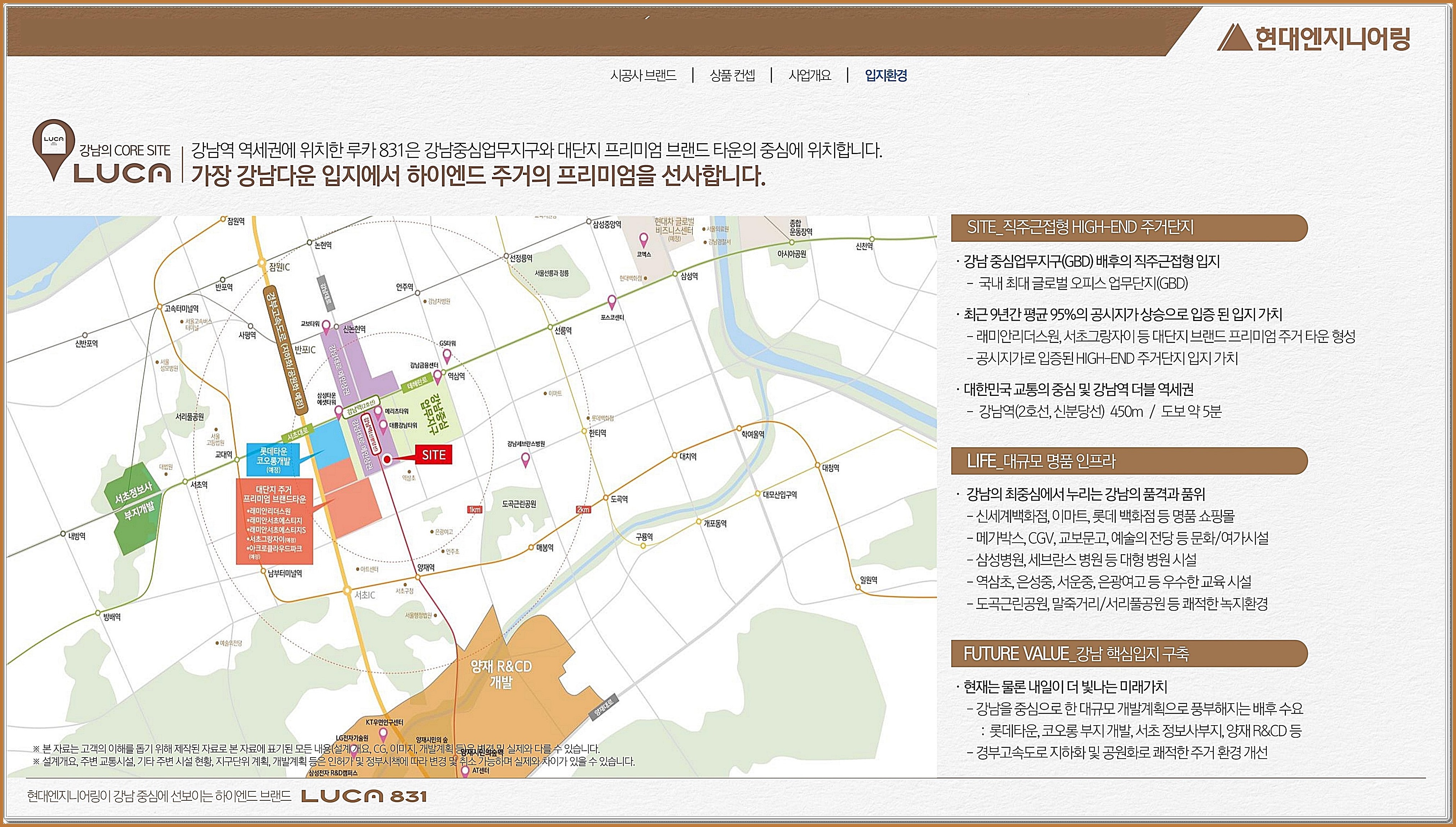Click the 서초IC interchange label
The width and height of the screenshot is (1456, 827).
pos(364,595)
